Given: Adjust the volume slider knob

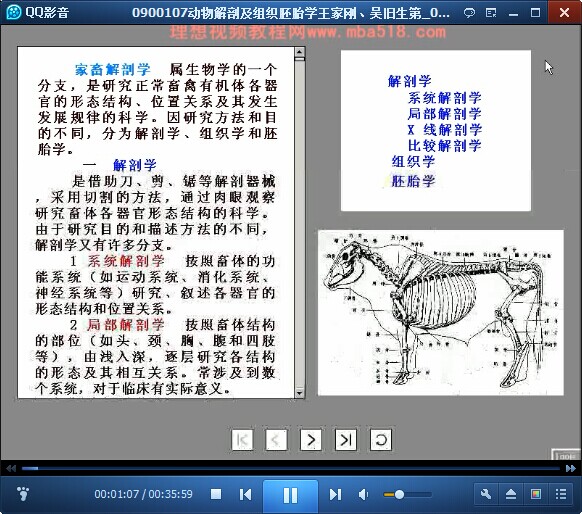Looking at the screenshot, I should [x=399, y=494].
